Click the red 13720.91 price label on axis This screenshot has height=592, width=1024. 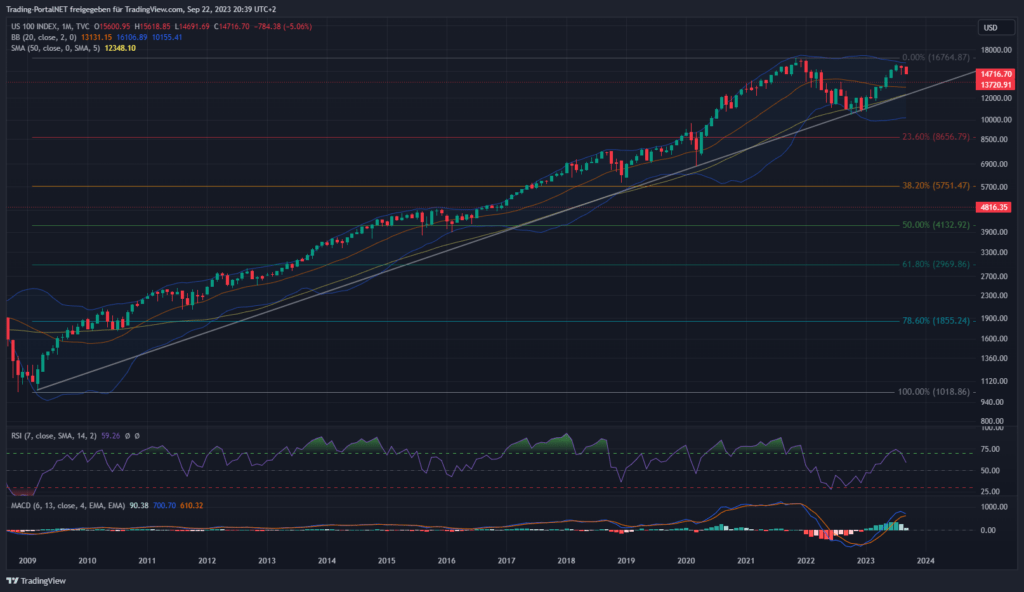(x=995, y=85)
